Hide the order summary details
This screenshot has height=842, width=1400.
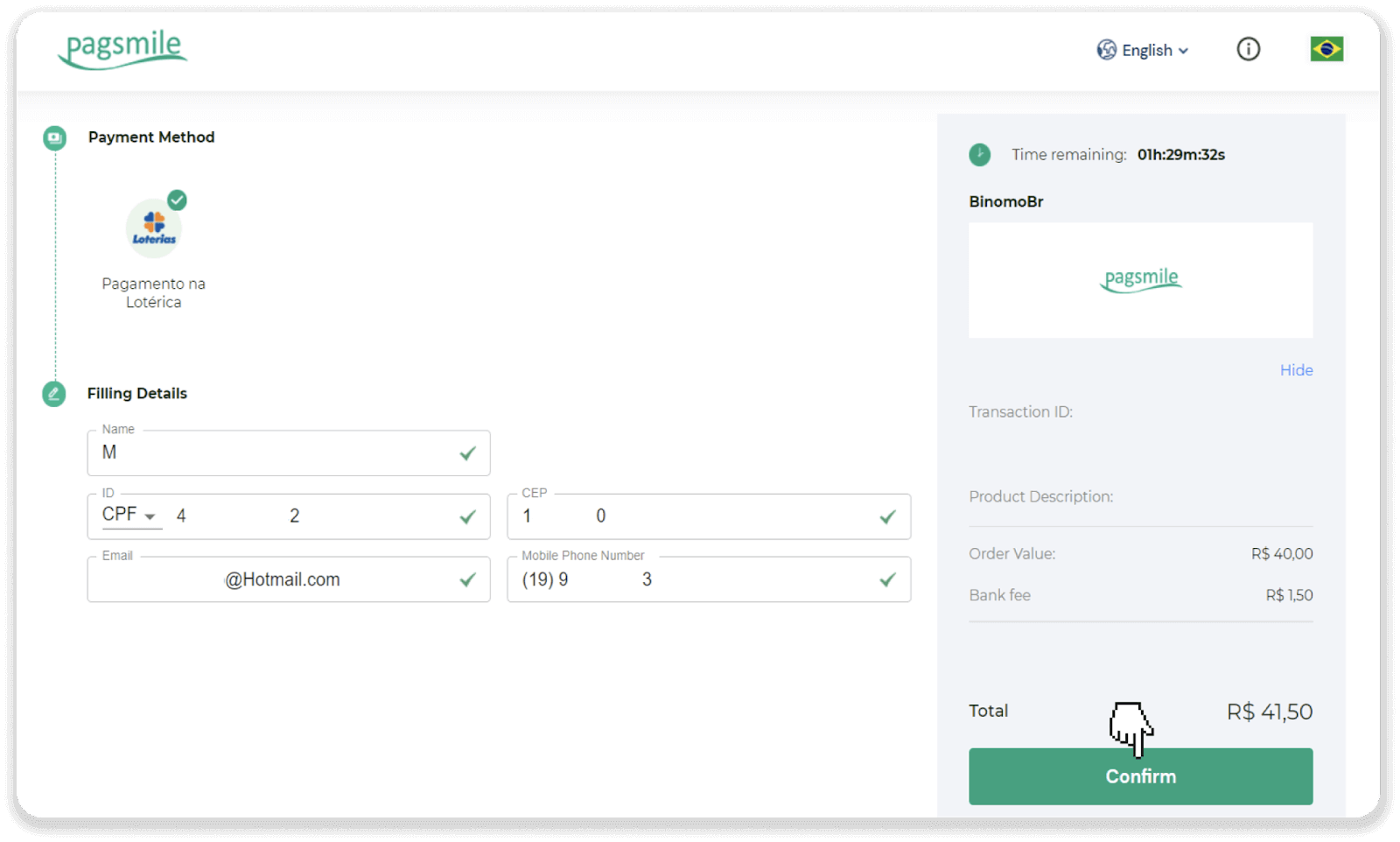click(1296, 369)
